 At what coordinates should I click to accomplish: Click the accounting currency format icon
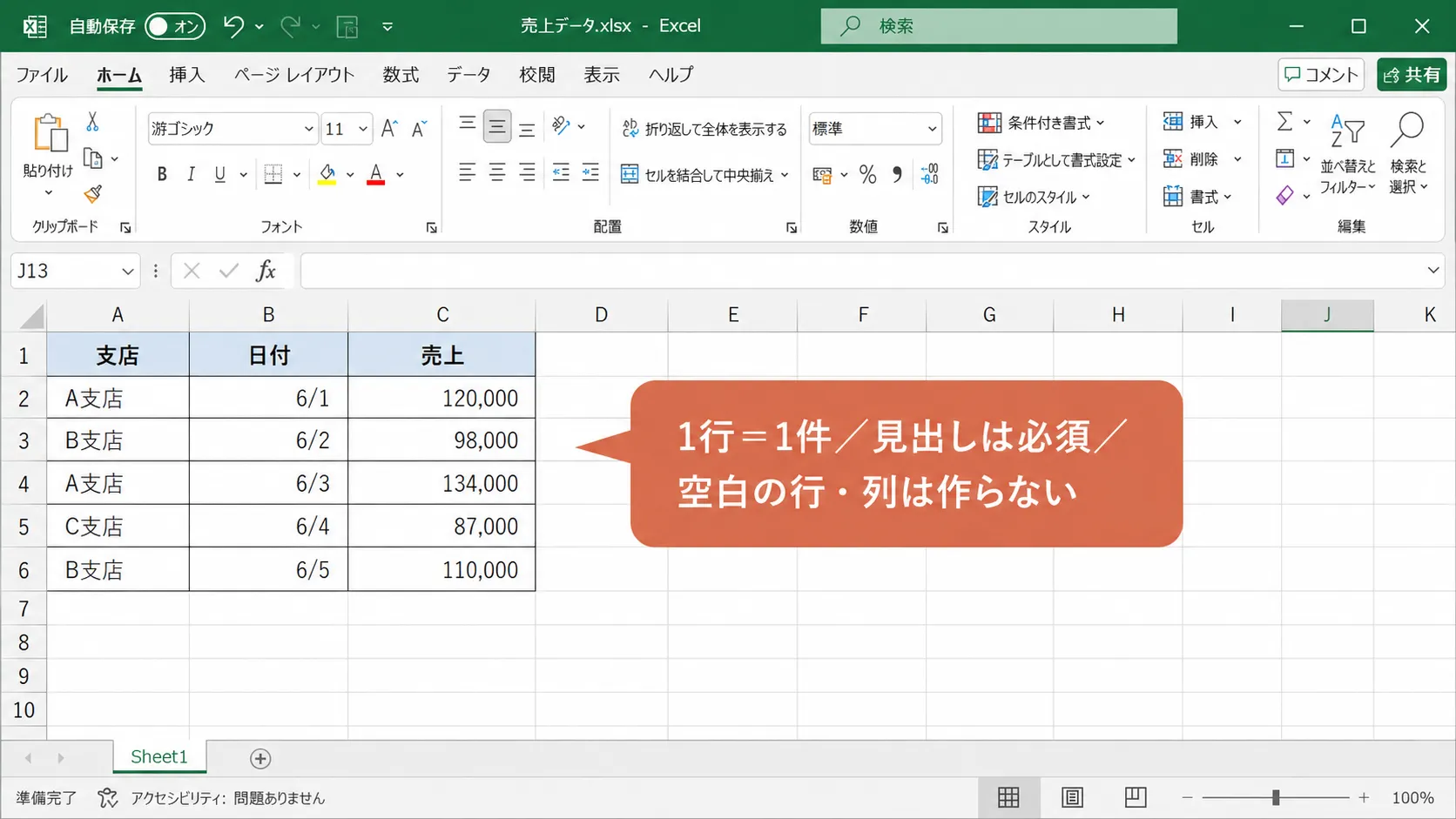click(x=821, y=175)
